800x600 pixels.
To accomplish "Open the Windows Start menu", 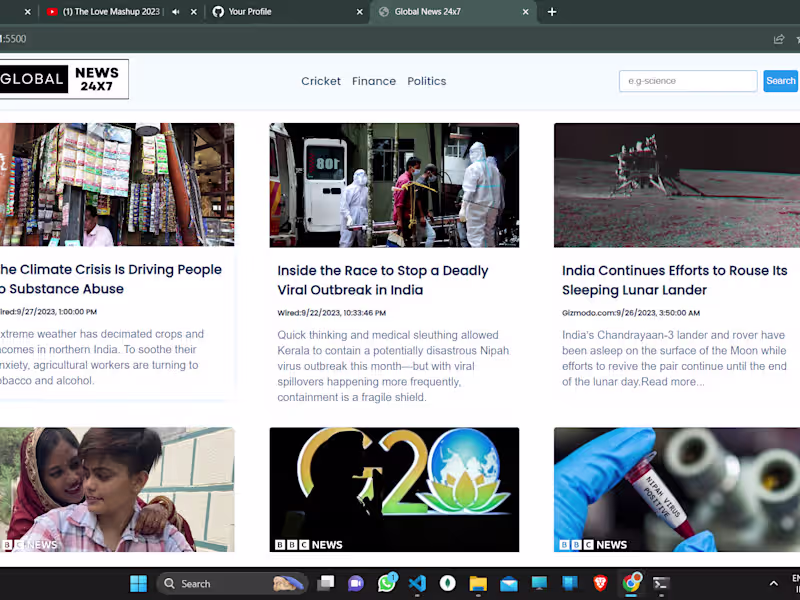I will [138, 583].
